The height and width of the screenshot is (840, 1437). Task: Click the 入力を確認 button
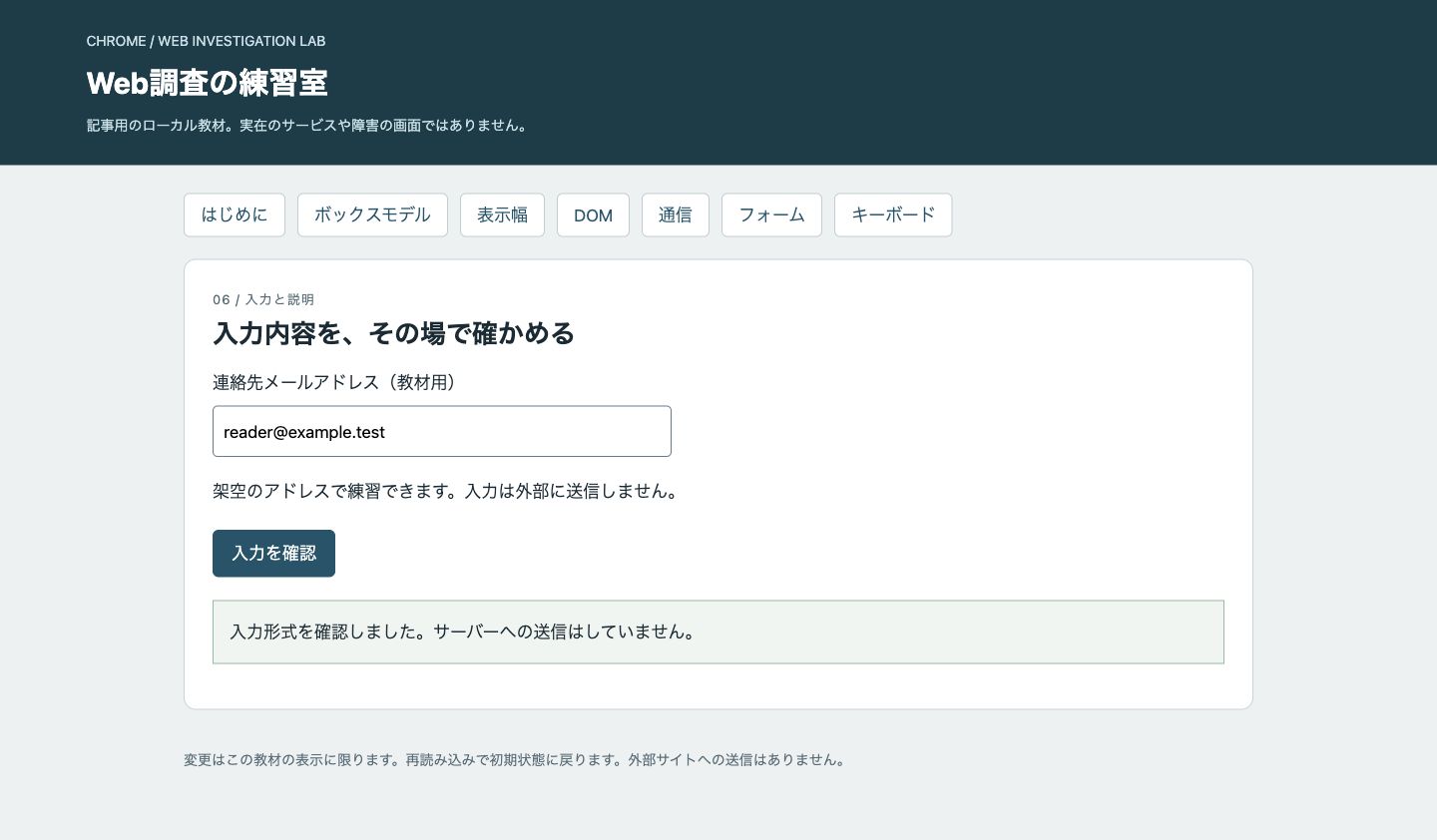pos(273,553)
